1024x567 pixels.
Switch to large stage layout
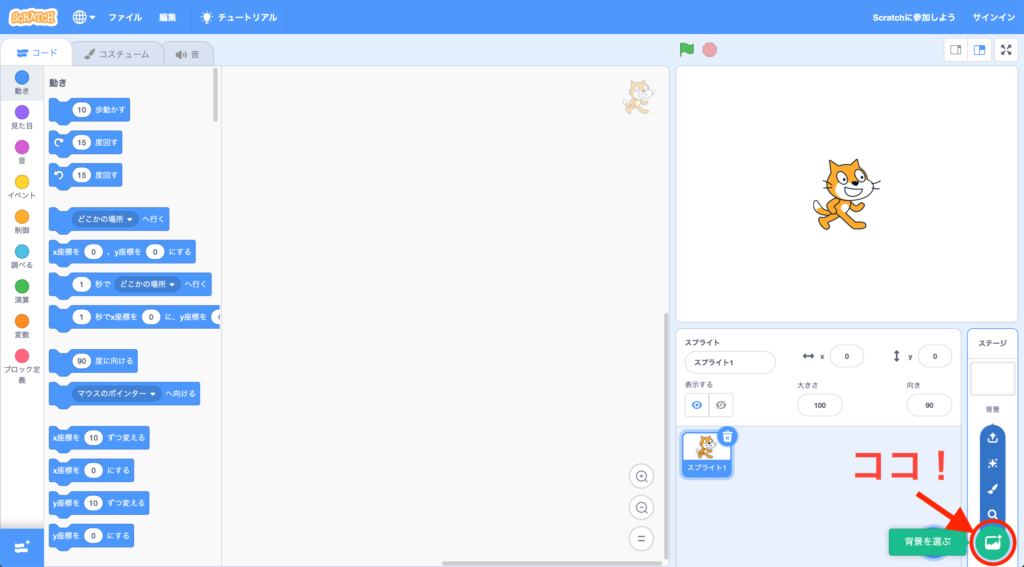coord(979,50)
